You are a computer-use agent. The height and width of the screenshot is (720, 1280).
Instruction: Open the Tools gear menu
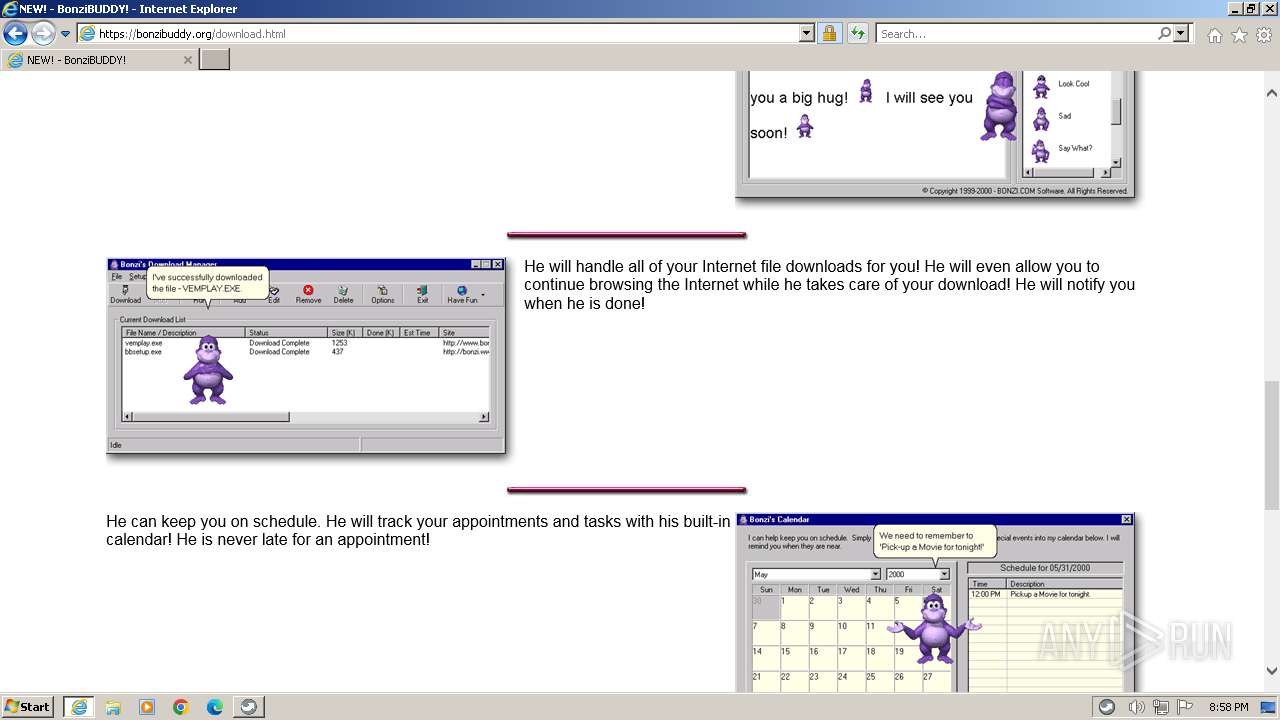tap(1264, 35)
